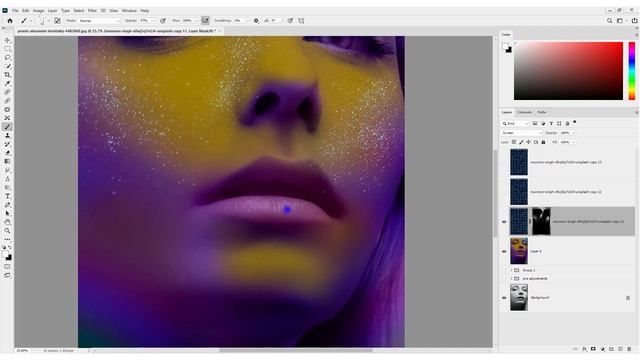Switch to the Channels tab
This screenshot has width=640, height=360.
point(524,112)
